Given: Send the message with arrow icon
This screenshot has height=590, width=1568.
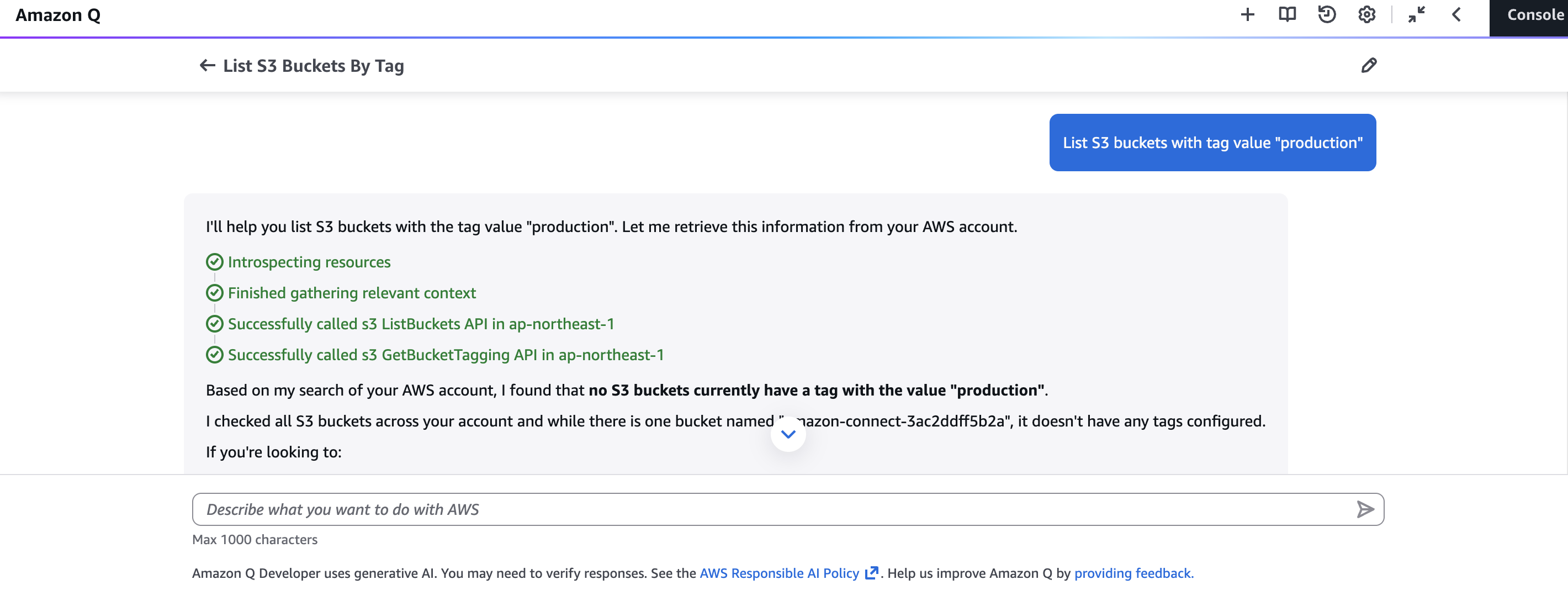Looking at the screenshot, I should (1365, 509).
